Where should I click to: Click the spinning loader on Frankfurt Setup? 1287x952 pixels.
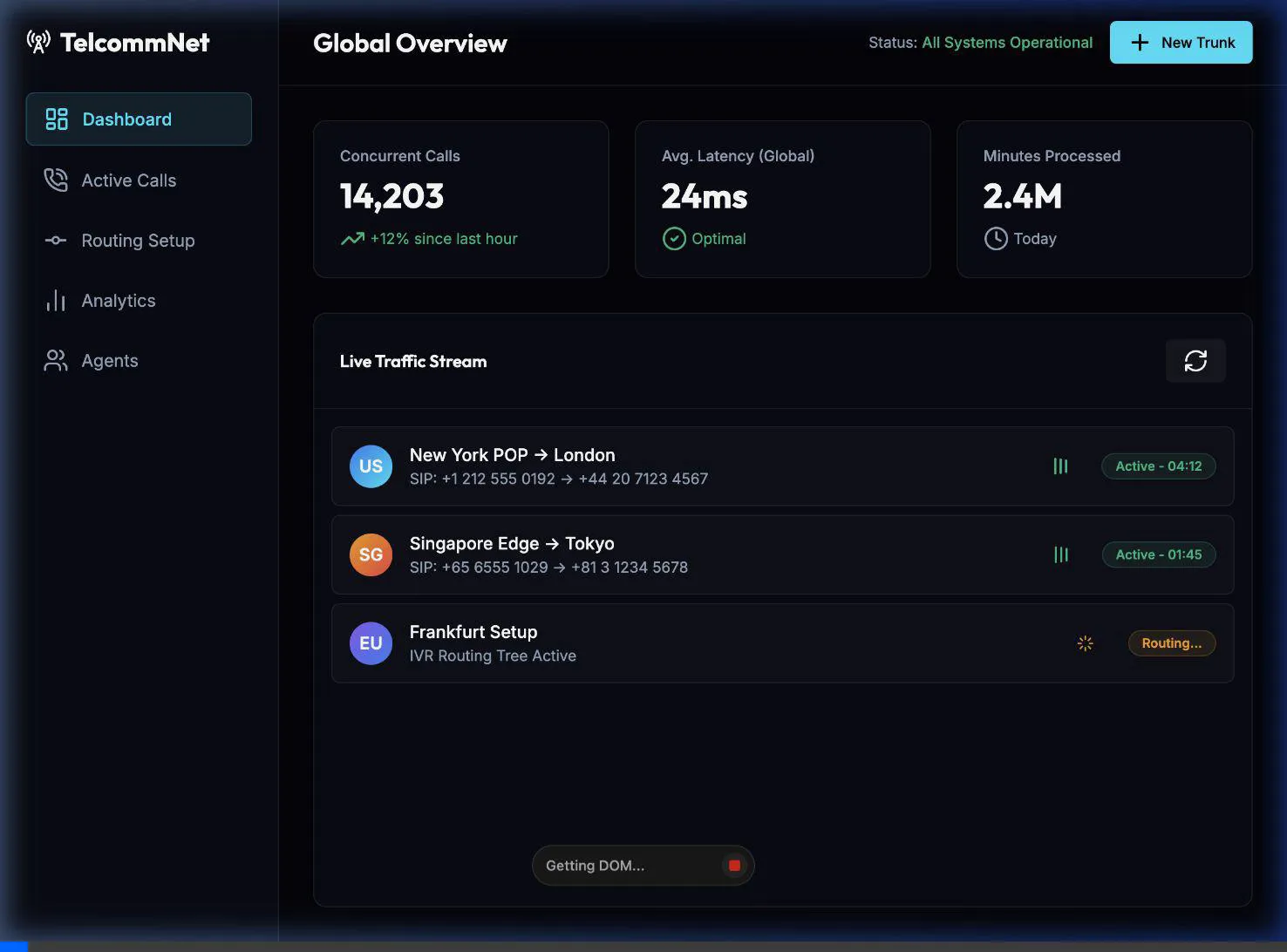pyautogui.click(x=1085, y=643)
